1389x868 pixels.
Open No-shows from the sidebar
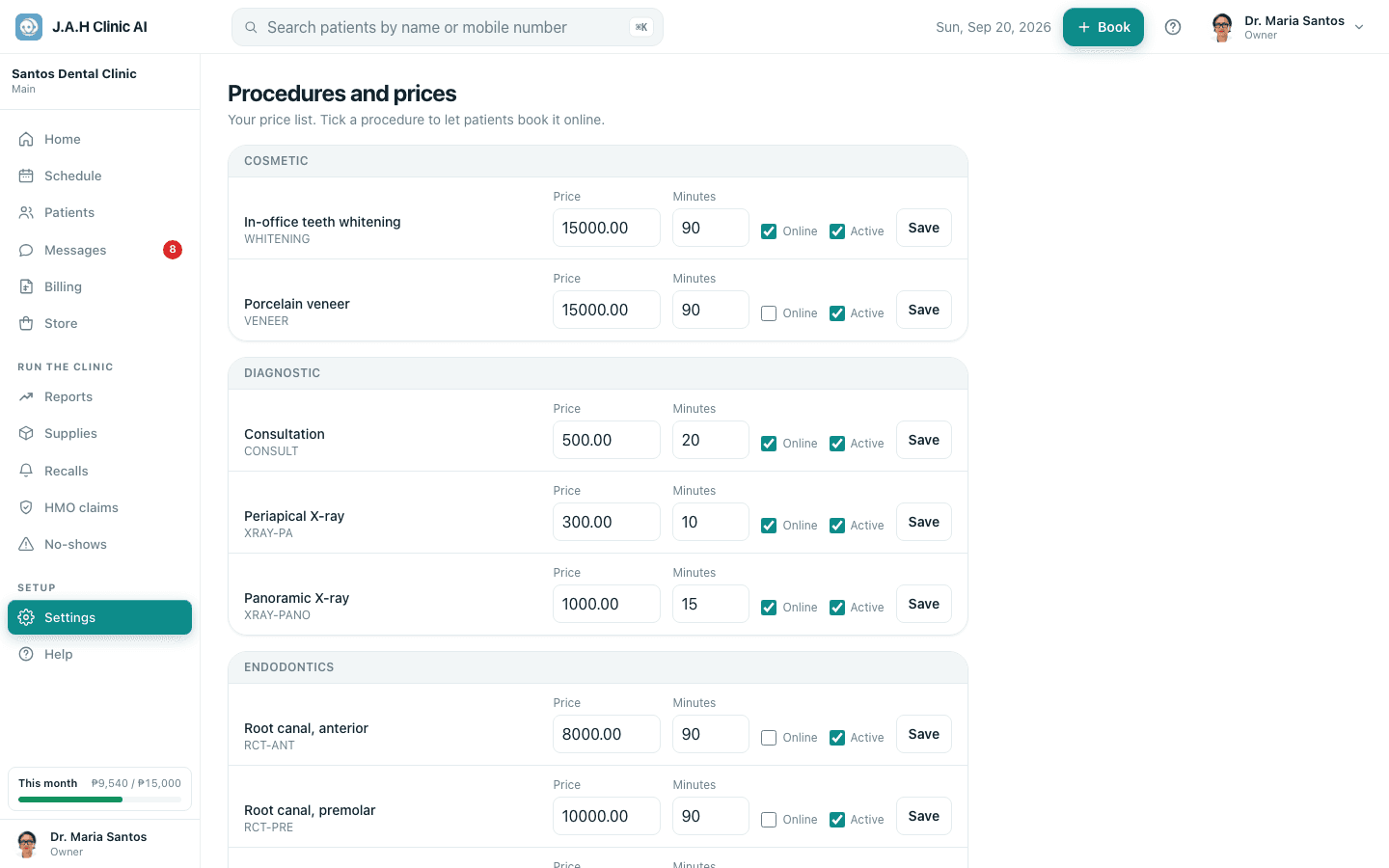click(x=99, y=544)
